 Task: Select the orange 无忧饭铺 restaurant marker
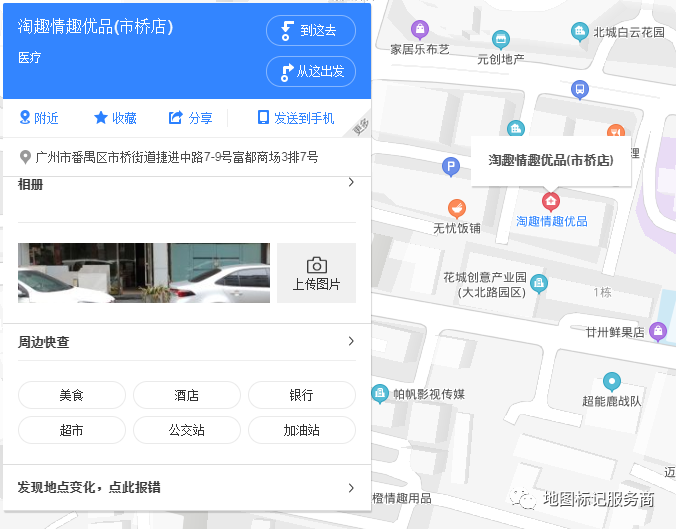point(457,209)
